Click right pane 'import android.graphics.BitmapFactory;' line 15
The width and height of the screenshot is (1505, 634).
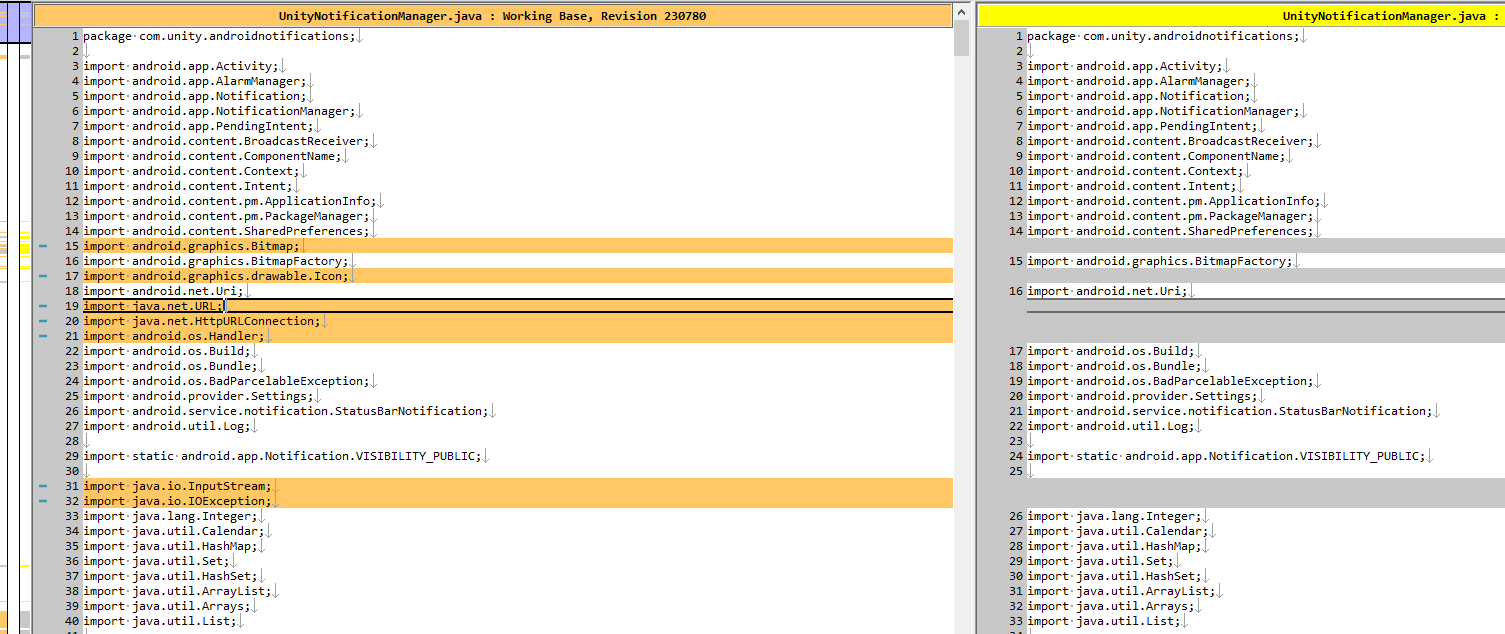(x=1160, y=261)
